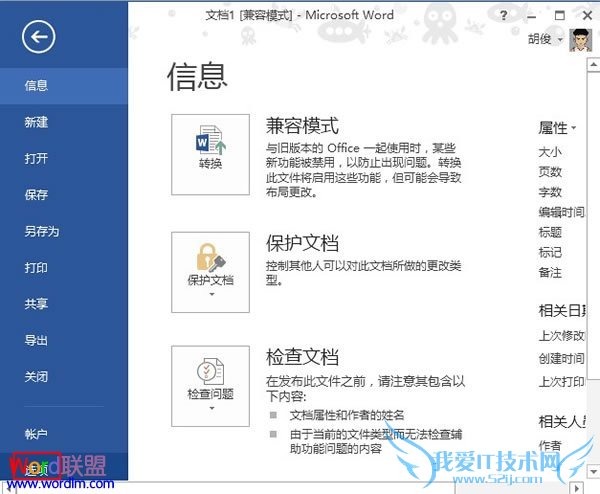Open the 共享 page
This screenshot has width=600, height=494.
point(36,304)
